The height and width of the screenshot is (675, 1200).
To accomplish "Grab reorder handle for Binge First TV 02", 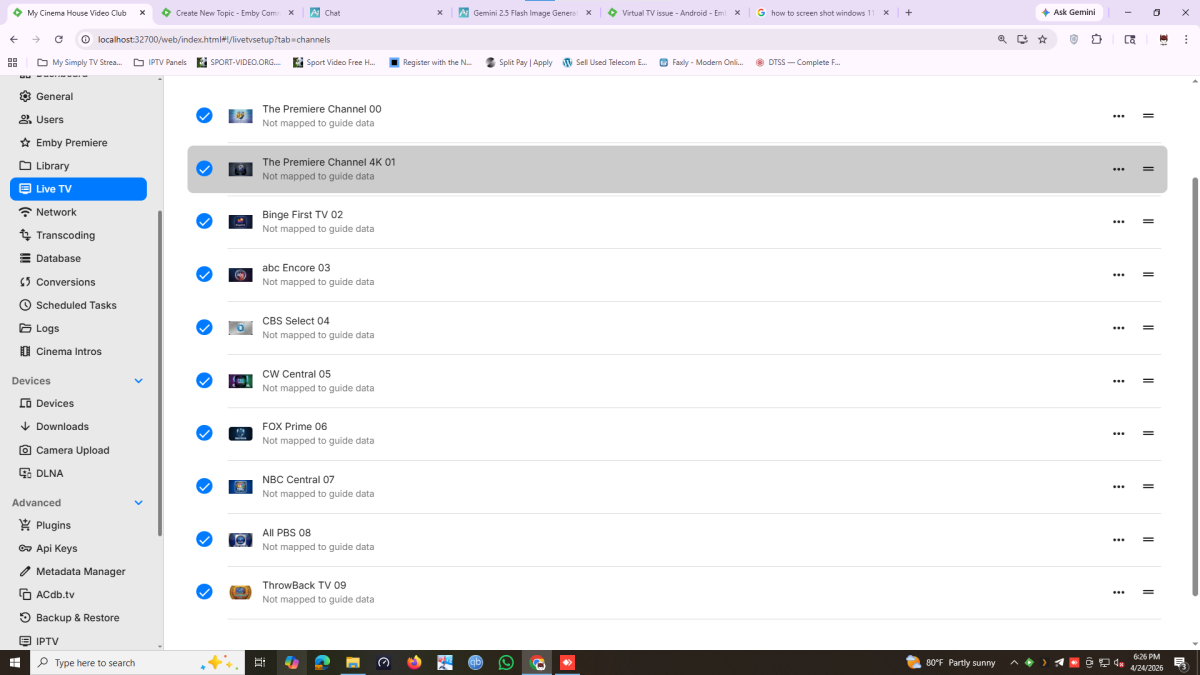I will (1148, 221).
